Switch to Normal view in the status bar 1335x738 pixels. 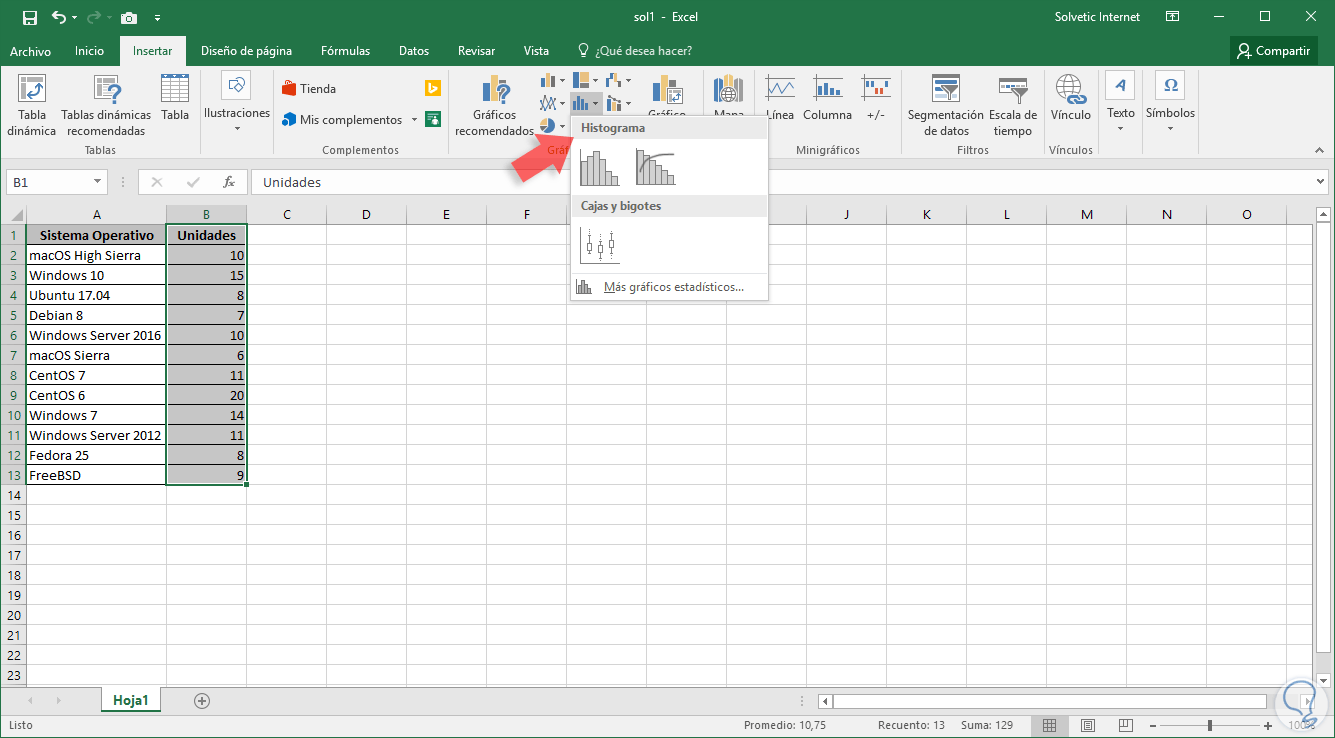tap(1049, 725)
